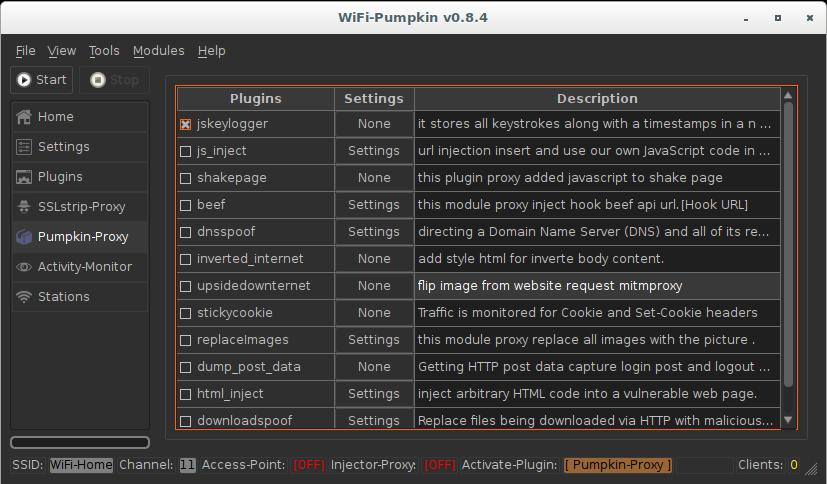Open SSLstrip-Proxy lock icon tab
This screenshot has width=827, height=484.
24,207
